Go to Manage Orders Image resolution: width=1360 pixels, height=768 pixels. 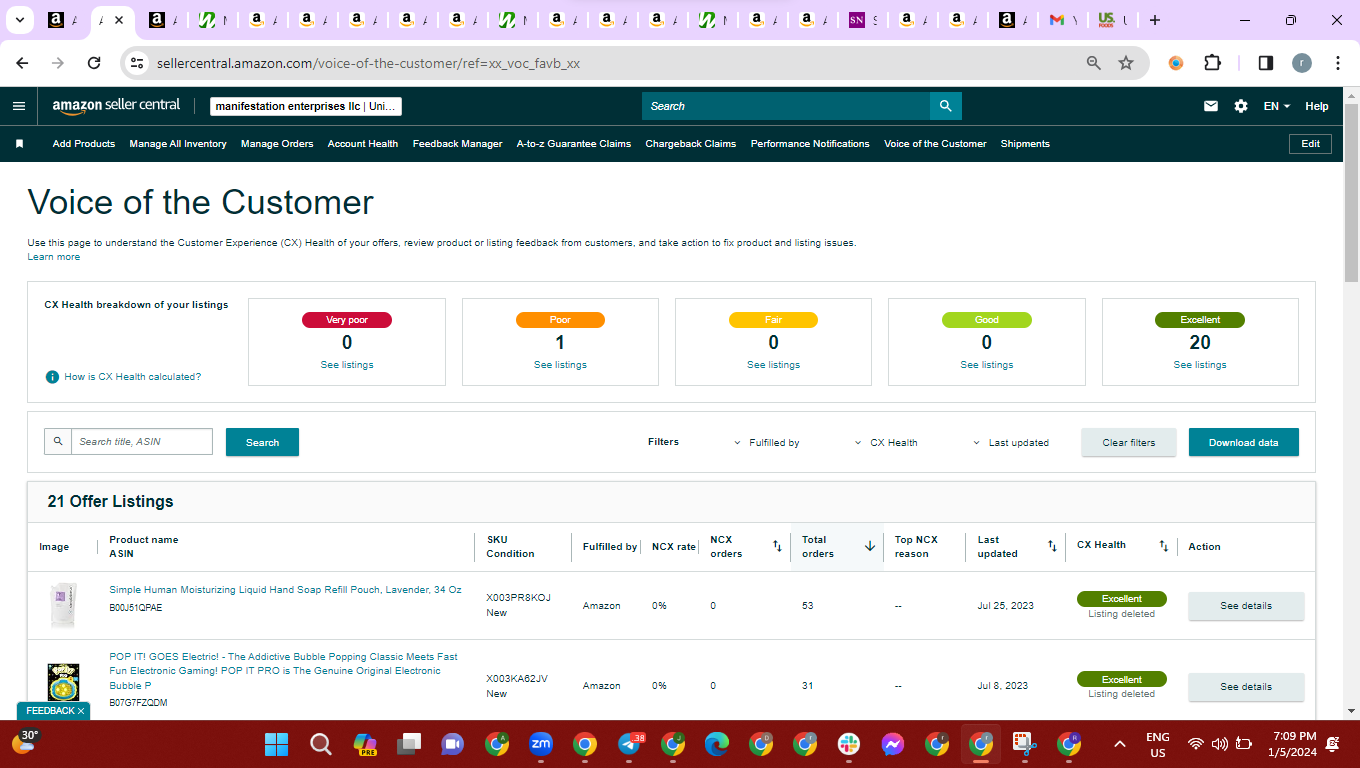coord(277,144)
